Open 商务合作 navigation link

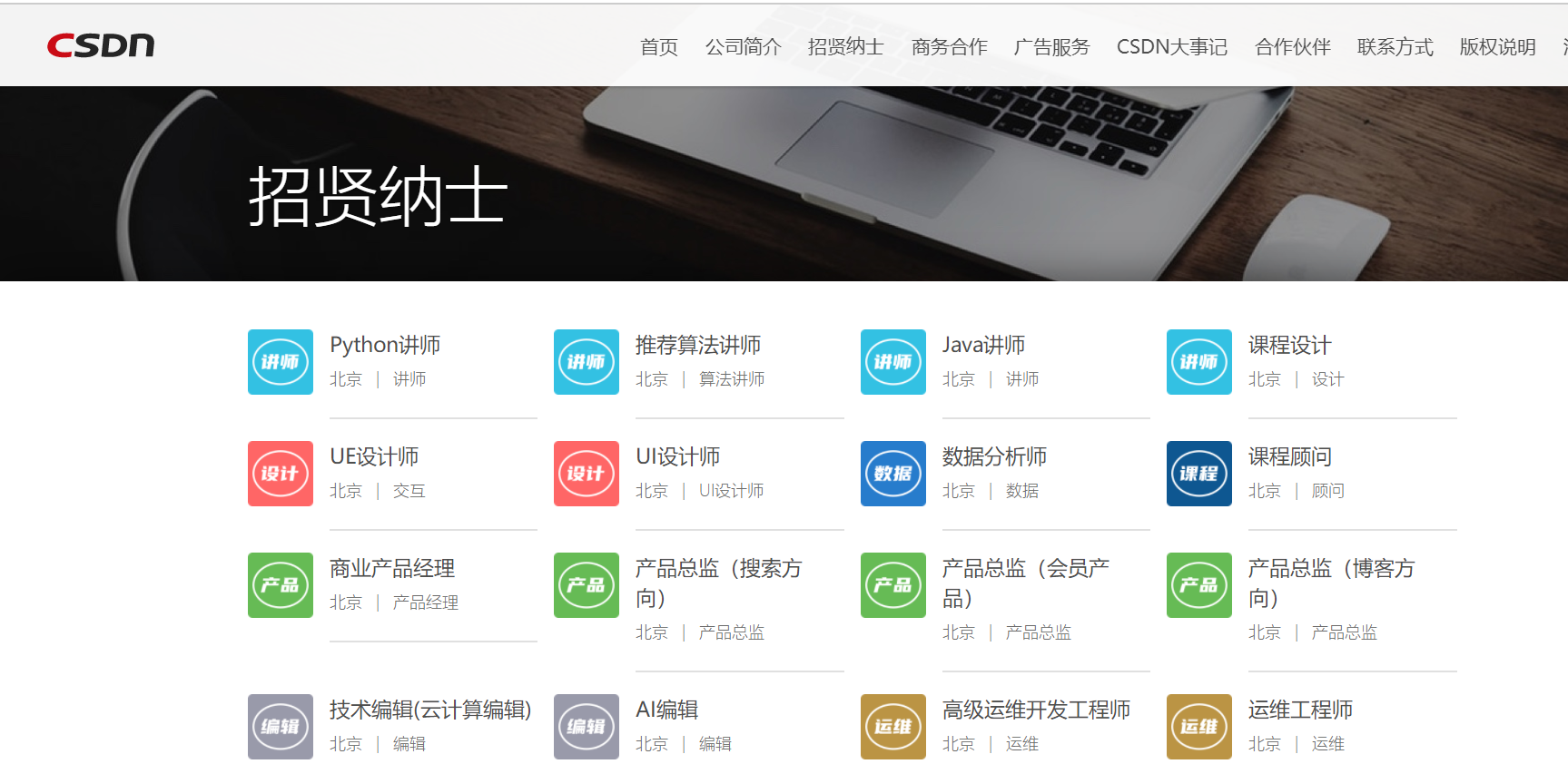[x=949, y=47]
